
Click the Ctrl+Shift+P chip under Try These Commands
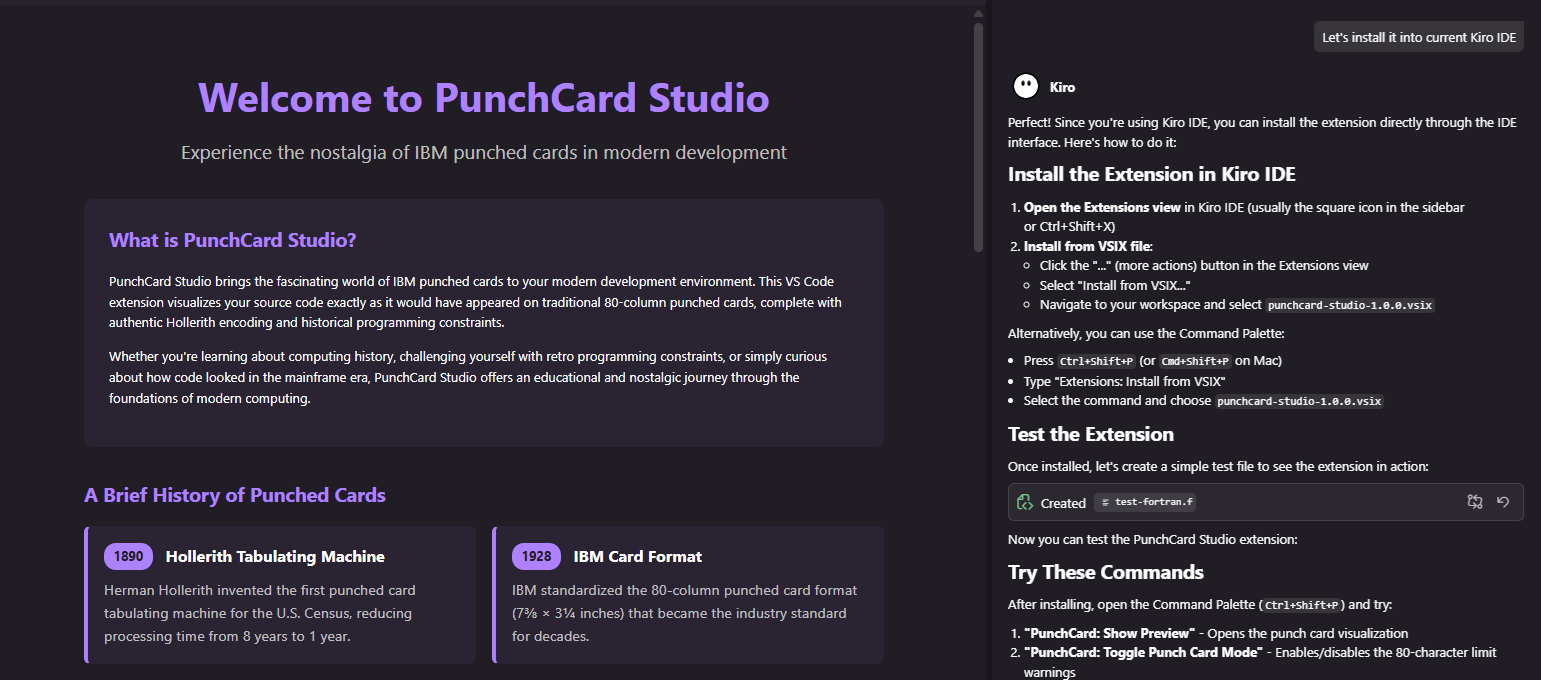click(1304, 605)
